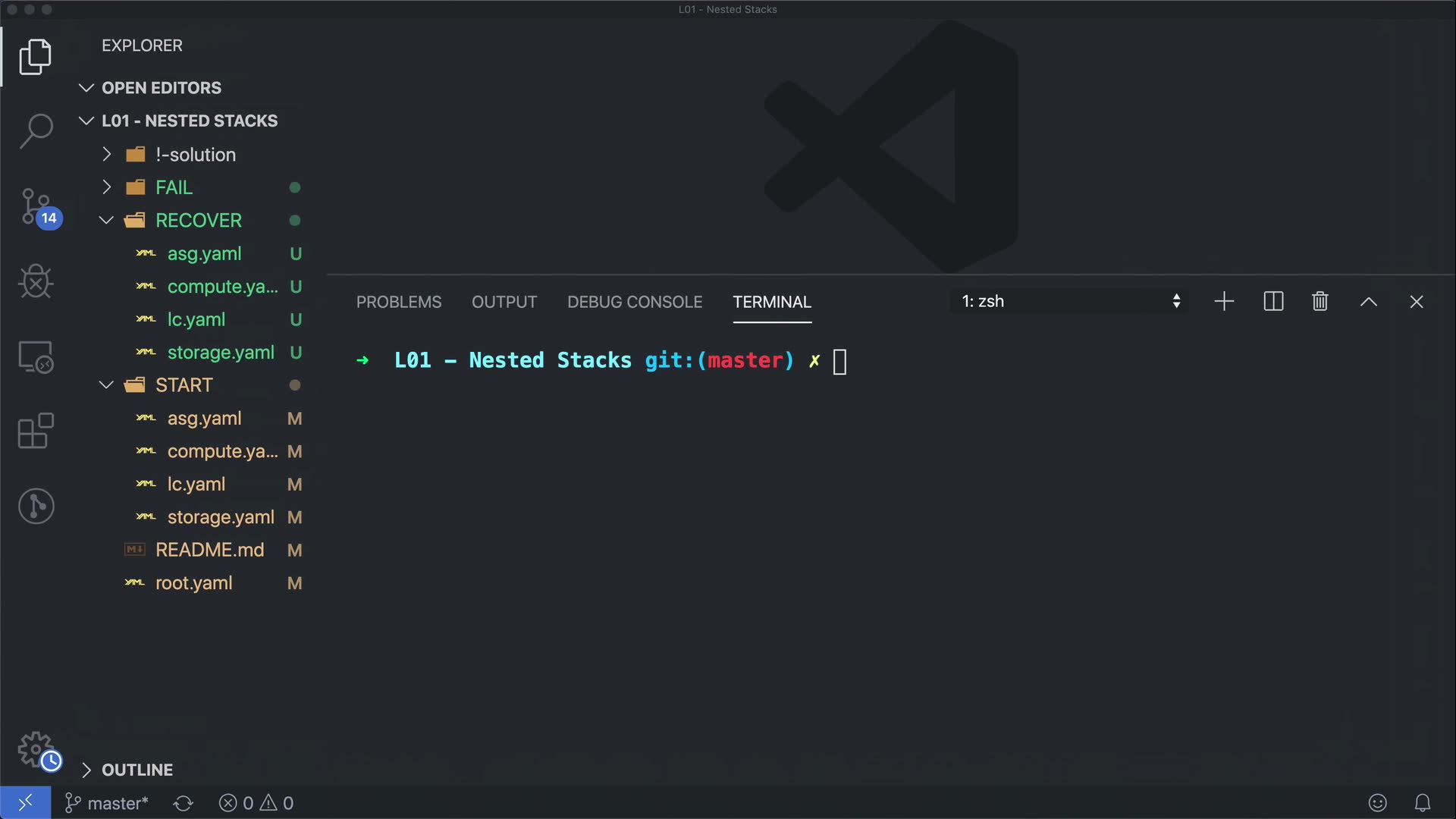The image size is (1456, 819).
Task: Toggle the remote window indicator
Action: (25, 802)
